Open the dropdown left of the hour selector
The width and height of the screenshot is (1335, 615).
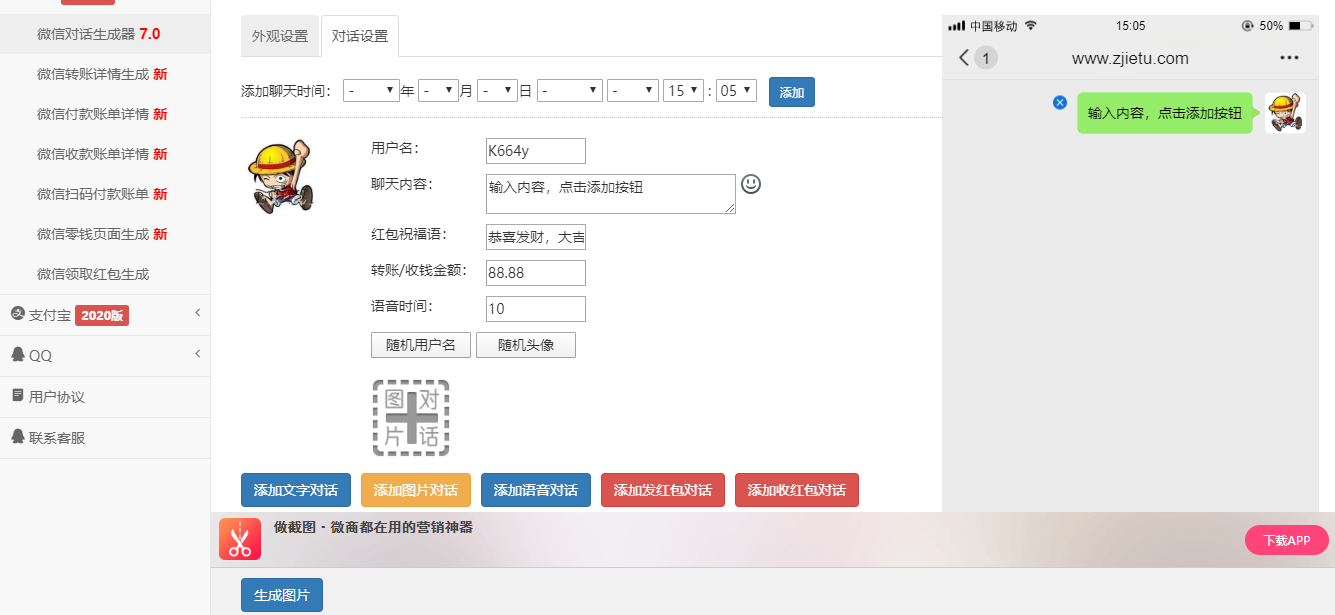(x=633, y=91)
